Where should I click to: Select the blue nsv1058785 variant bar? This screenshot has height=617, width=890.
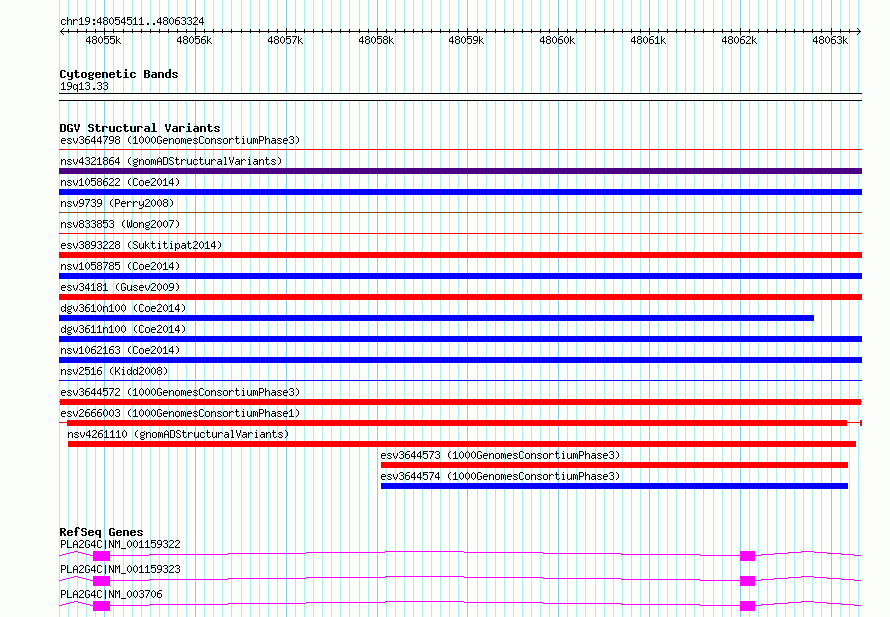click(460, 276)
